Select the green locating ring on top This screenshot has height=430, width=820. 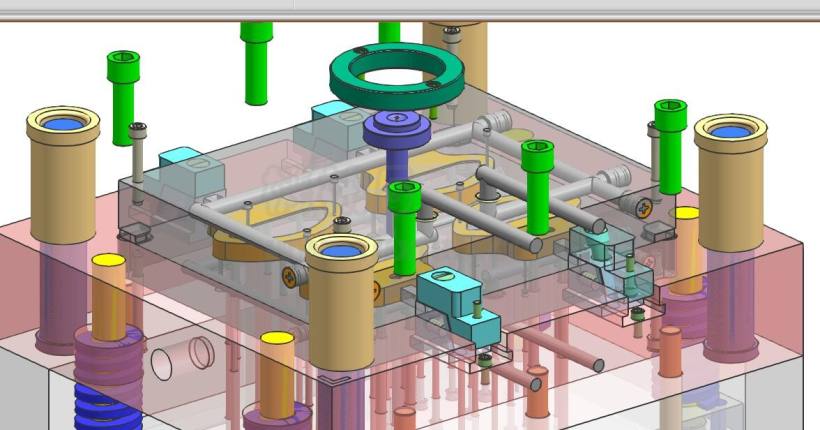pyautogui.click(x=397, y=76)
